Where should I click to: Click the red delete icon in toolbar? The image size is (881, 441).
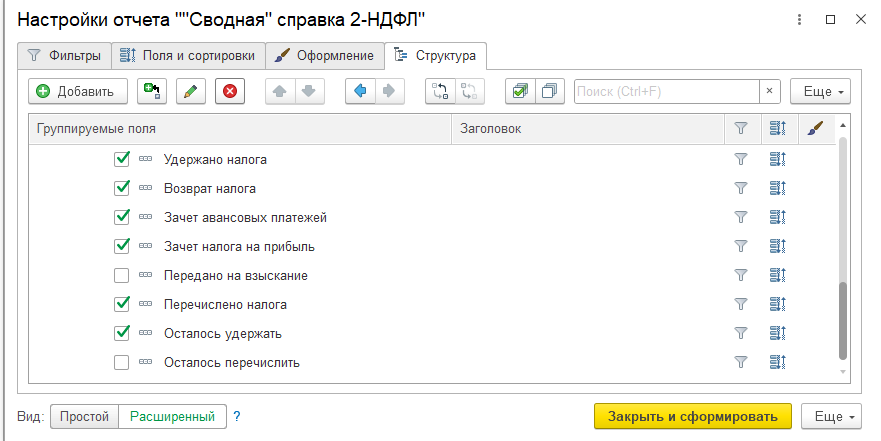coord(230,91)
